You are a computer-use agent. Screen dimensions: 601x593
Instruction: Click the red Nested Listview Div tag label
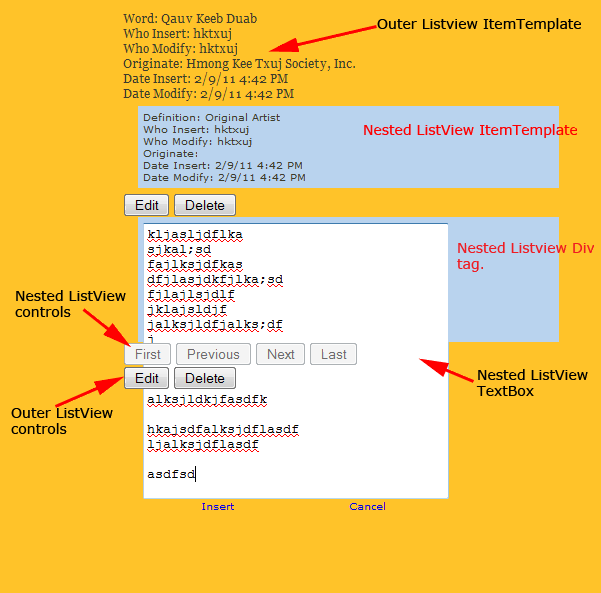point(511,256)
